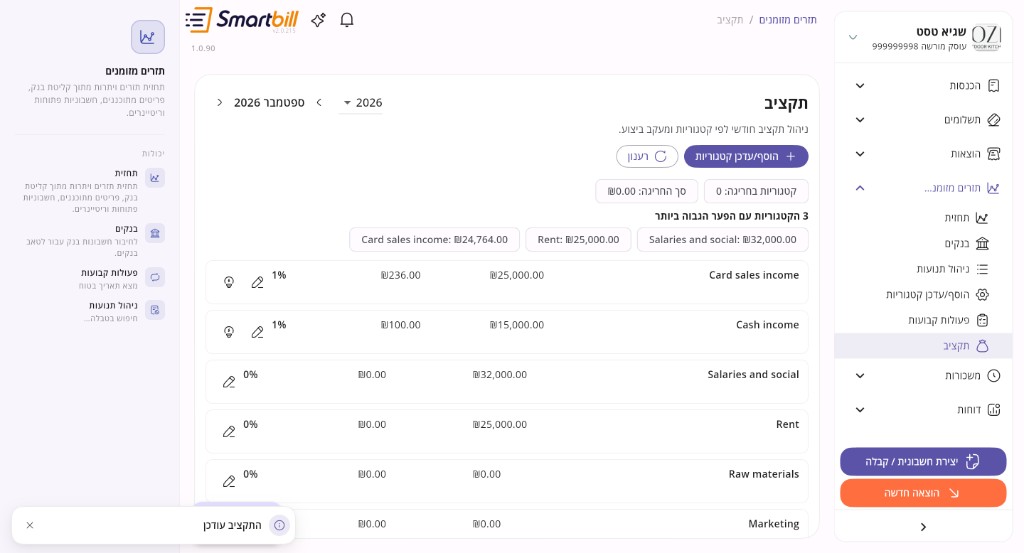
Task: Open the notifications bell
Action: point(347,20)
